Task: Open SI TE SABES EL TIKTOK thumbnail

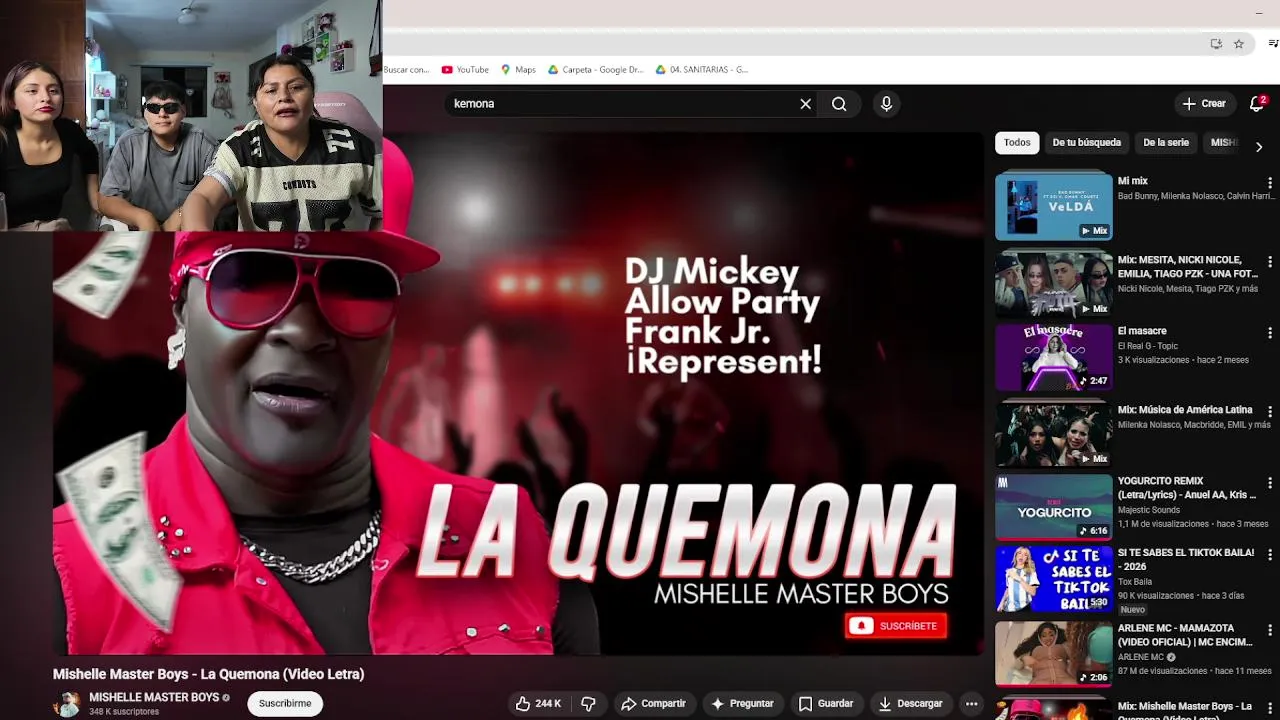Action: 1053,579
